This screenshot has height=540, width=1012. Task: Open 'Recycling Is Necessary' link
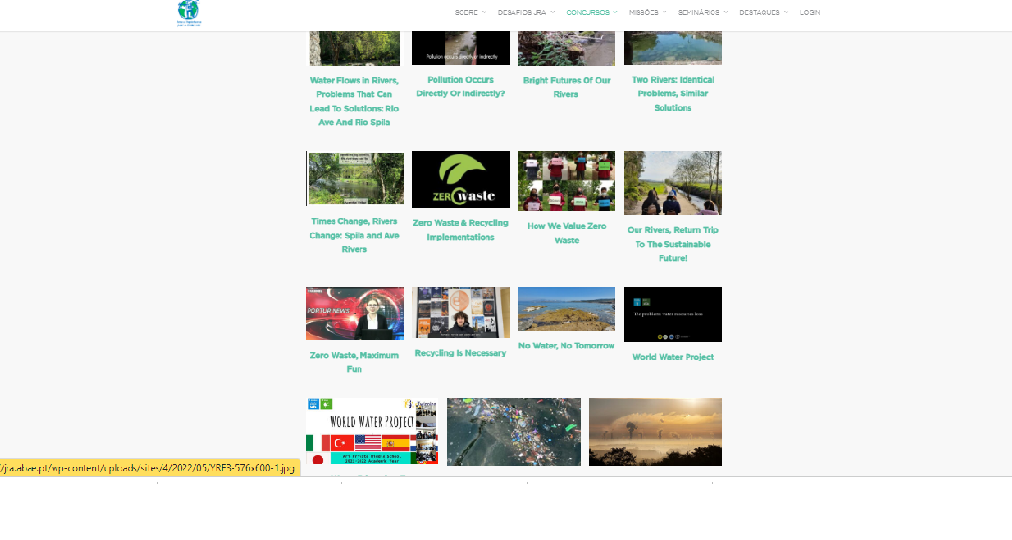(x=460, y=353)
